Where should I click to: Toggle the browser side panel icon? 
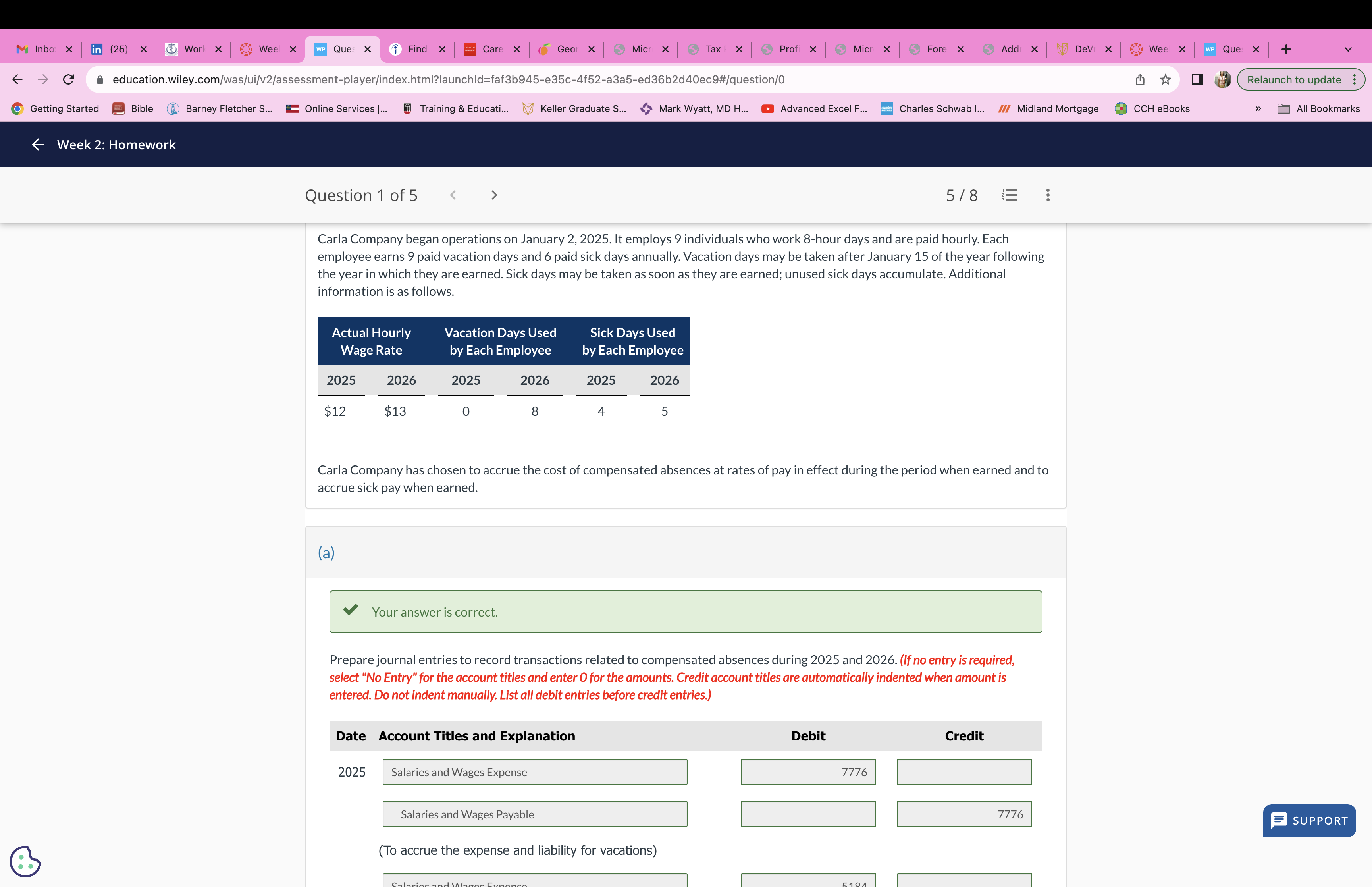pyautogui.click(x=1197, y=79)
